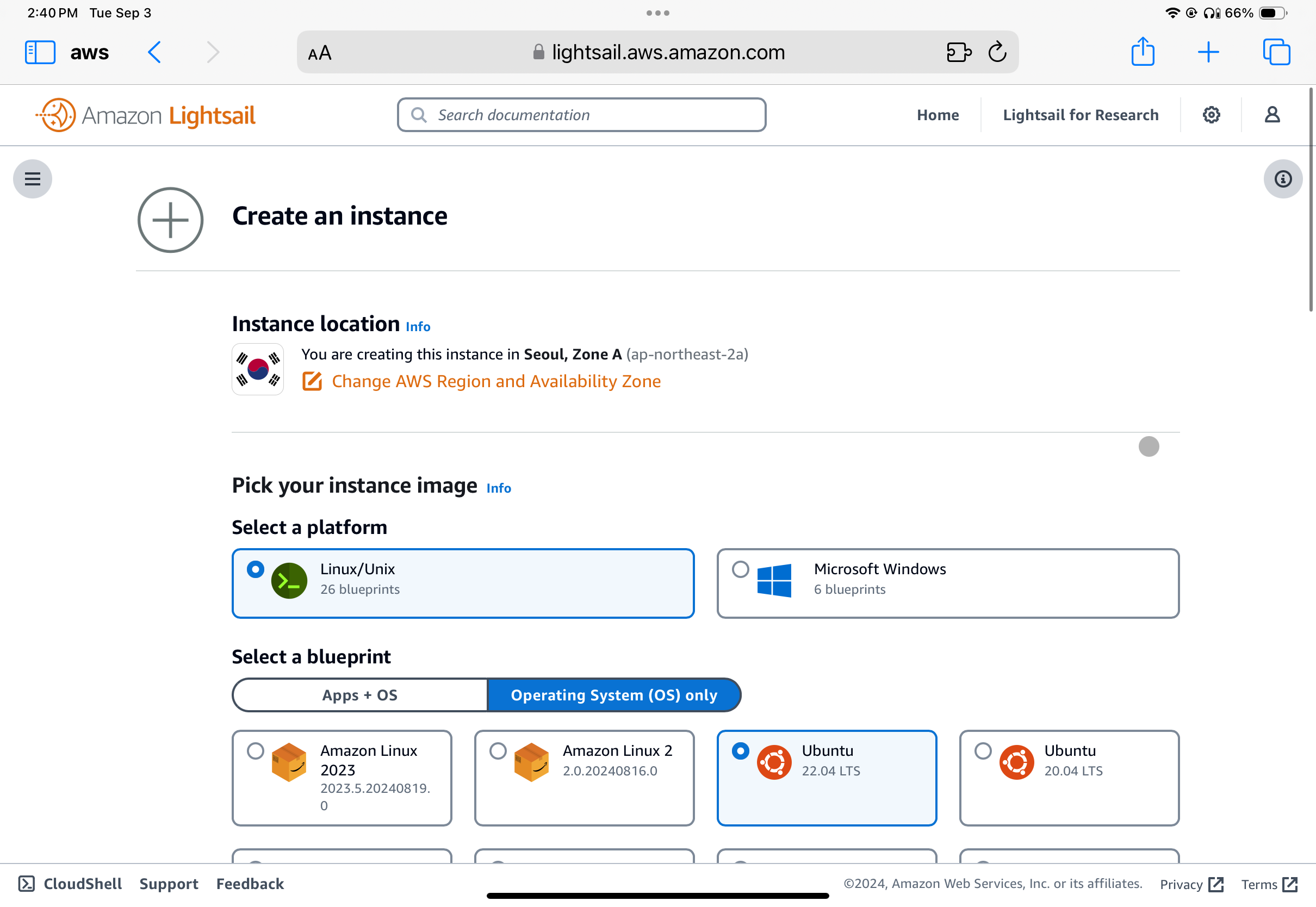Screen dimensions: 1316x907
Task: Click the Ubuntu 20.04 logo icon
Action: click(x=1016, y=762)
